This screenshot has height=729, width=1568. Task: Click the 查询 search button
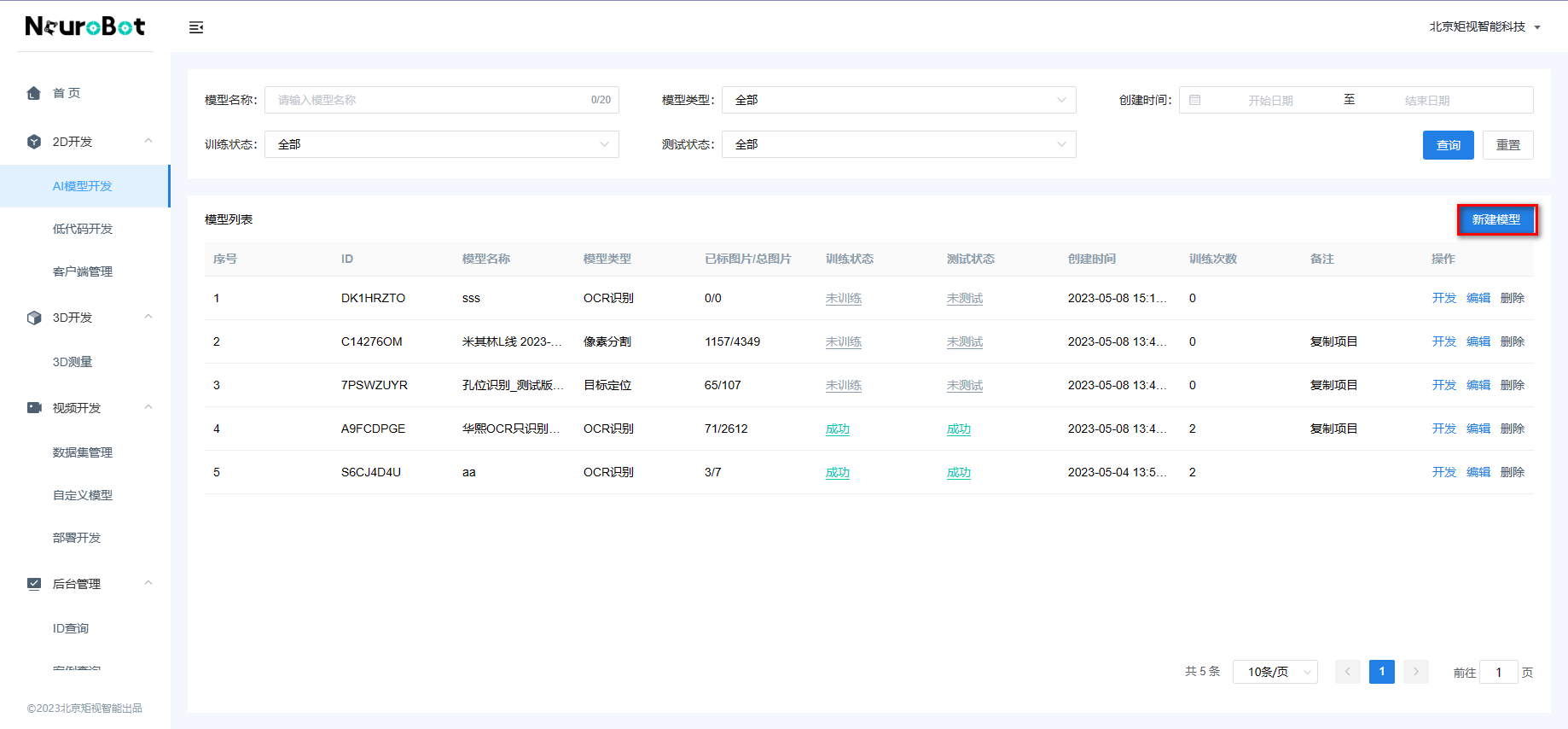pyautogui.click(x=1449, y=145)
